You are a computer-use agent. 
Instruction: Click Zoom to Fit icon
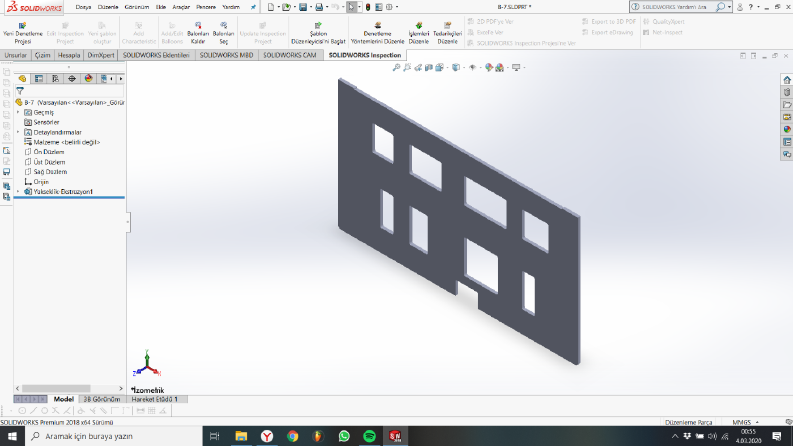(x=396, y=67)
